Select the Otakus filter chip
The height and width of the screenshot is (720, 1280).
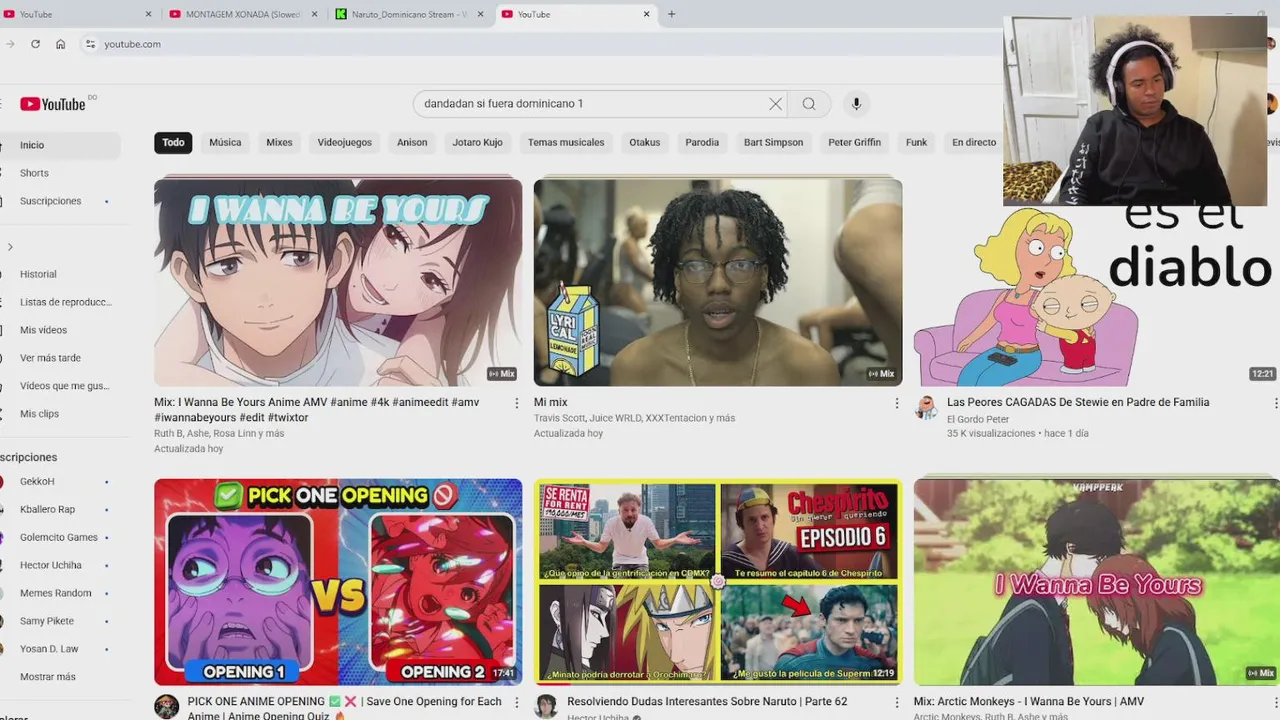click(645, 142)
